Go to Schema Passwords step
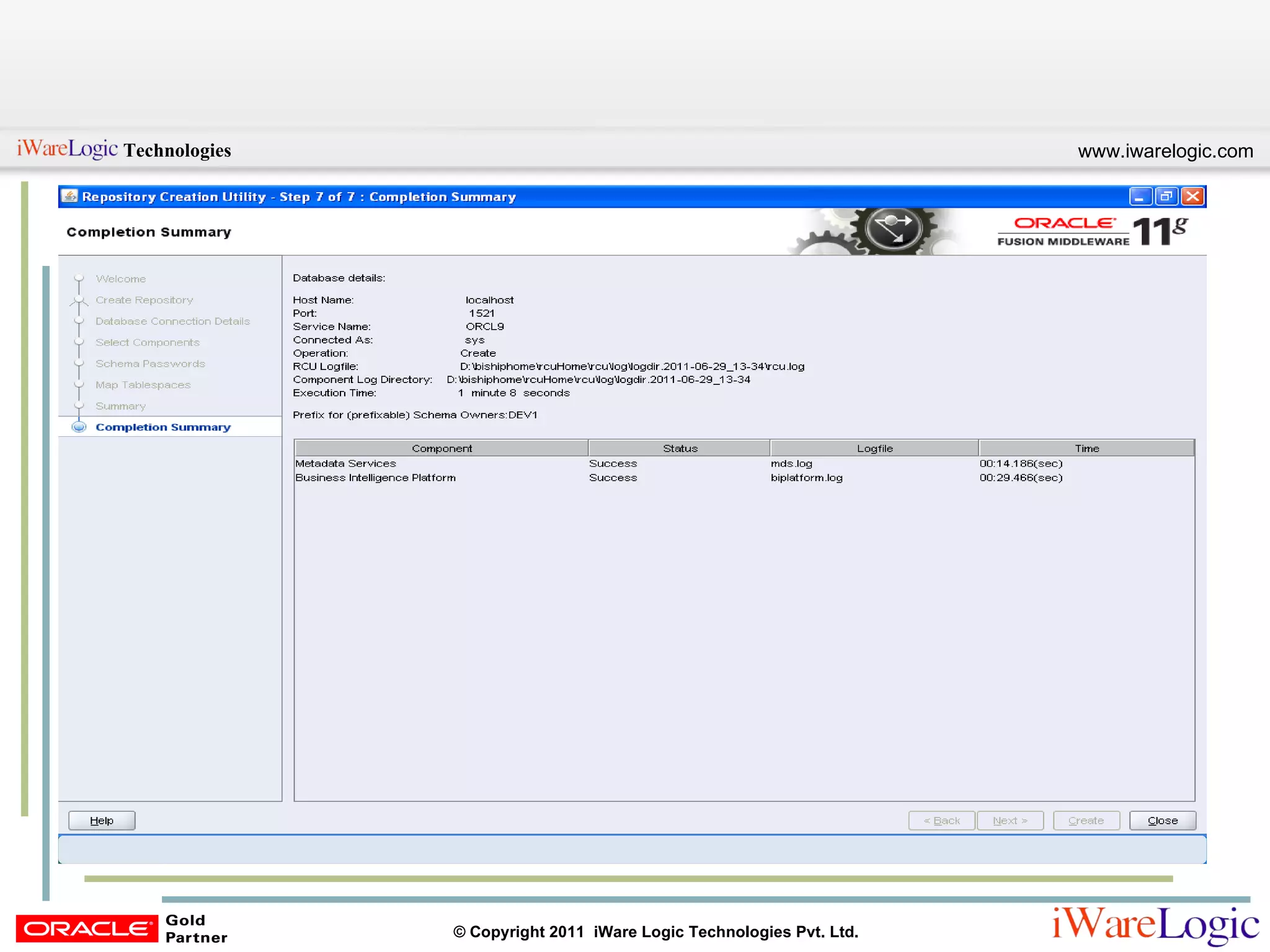This screenshot has width=1270, height=952. 150,364
